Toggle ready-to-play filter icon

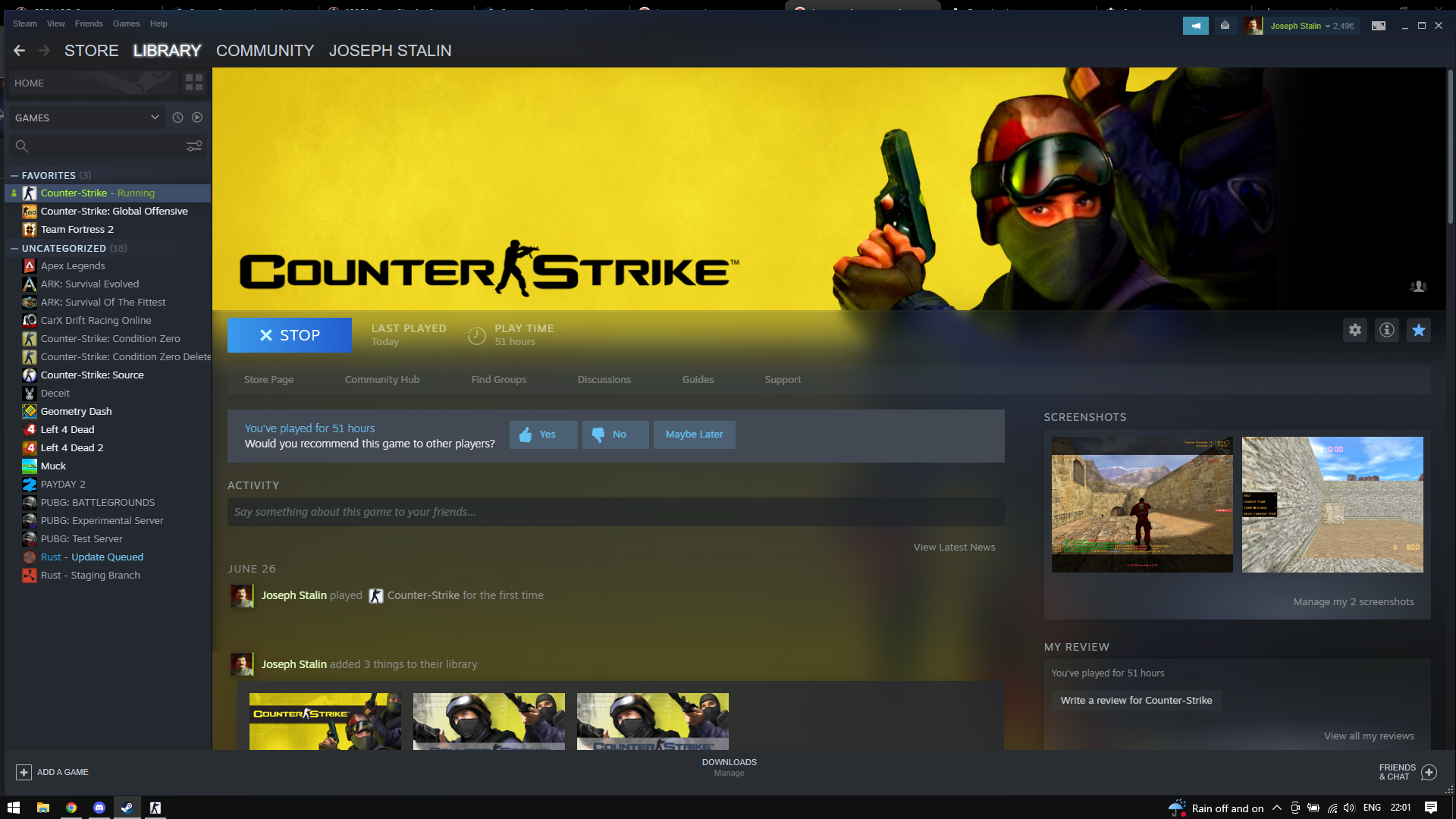pos(197,118)
